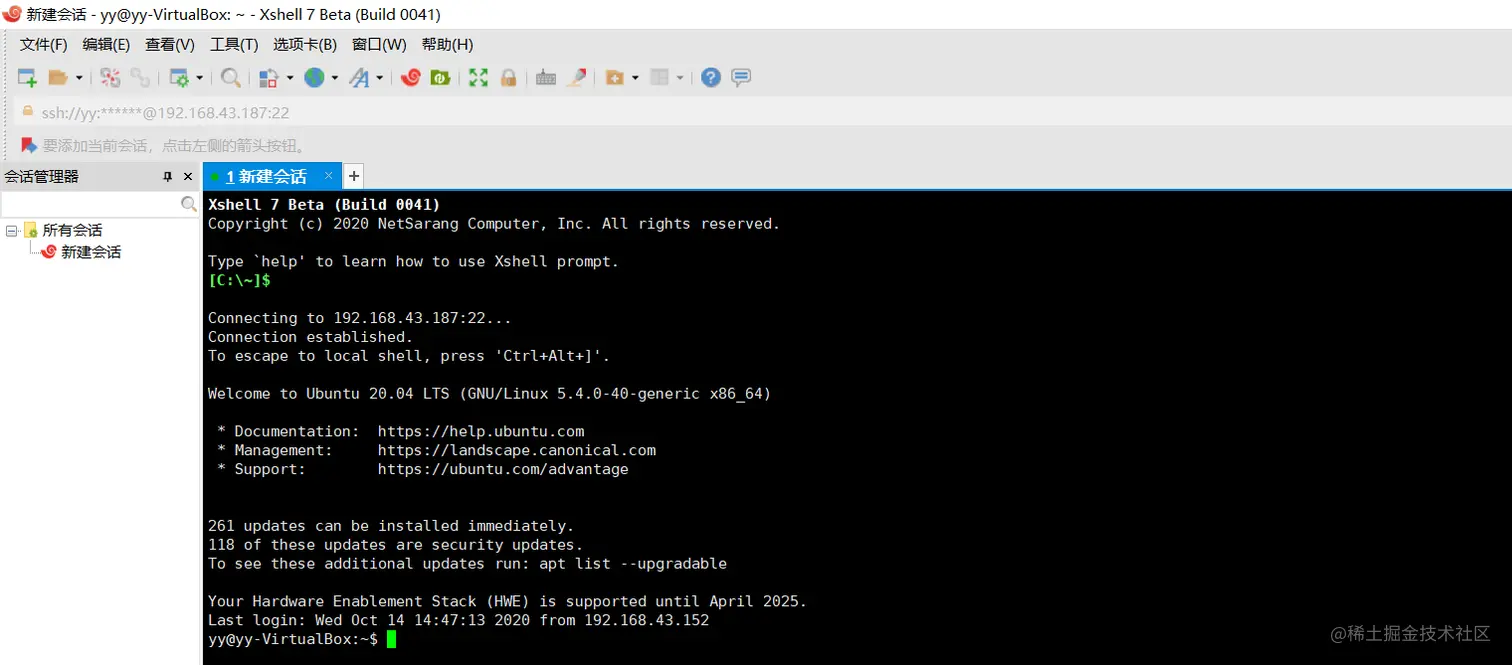Select 新建会话 in session tree
The width and height of the screenshot is (1512, 665).
point(91,252)
